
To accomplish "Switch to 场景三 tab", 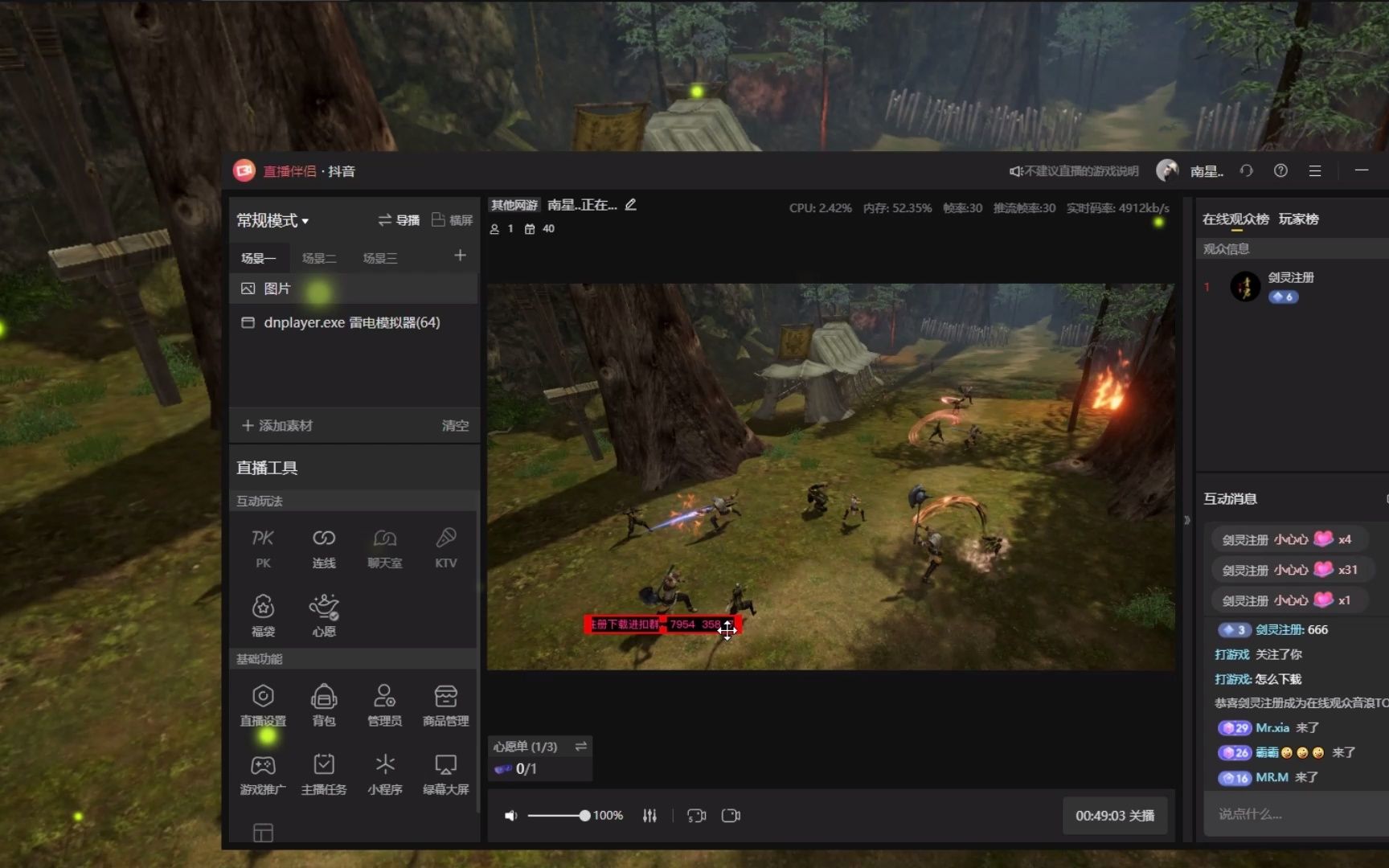I will tap(380, 258).
